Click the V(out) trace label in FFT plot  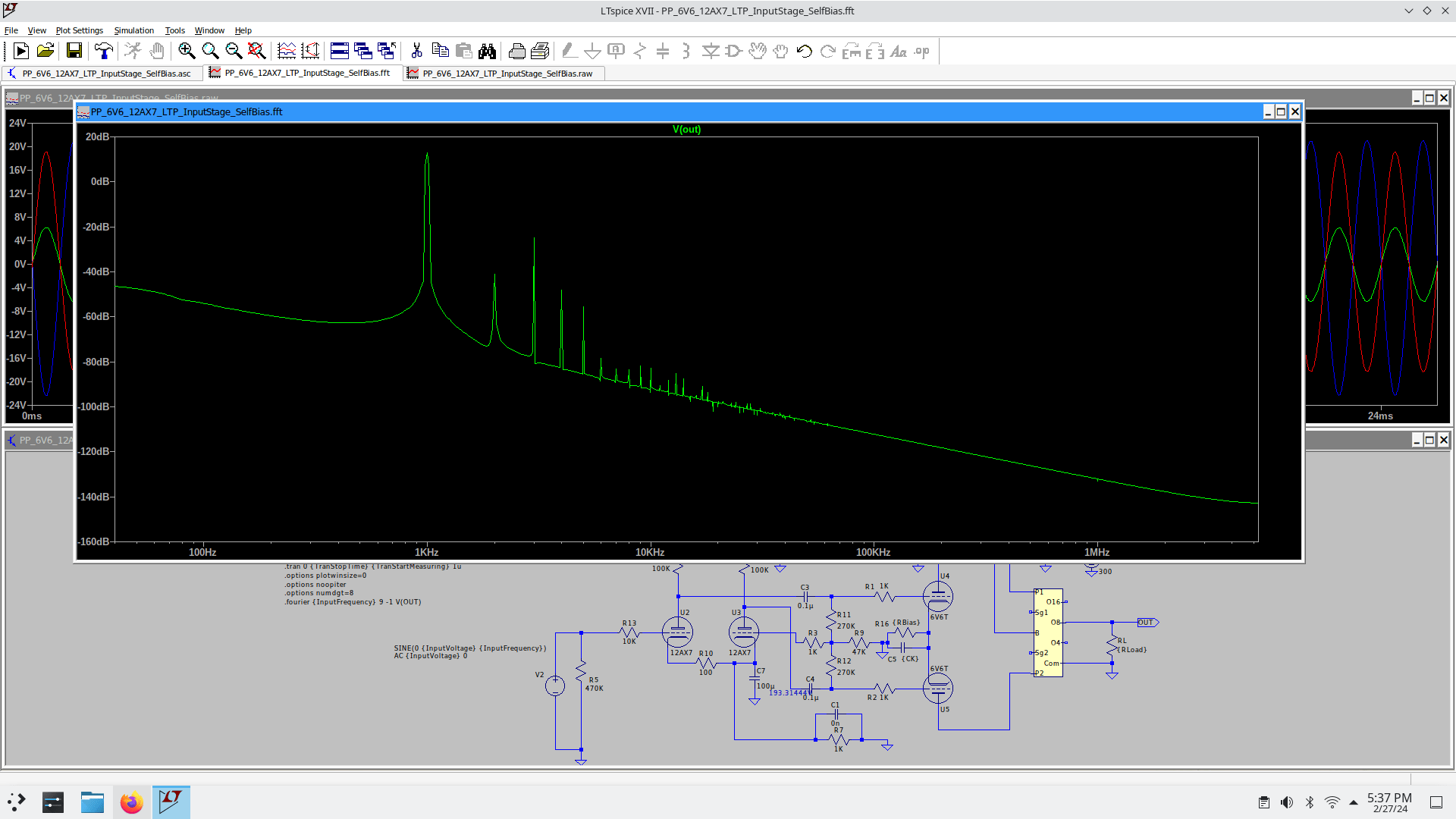tap(686, 130)
